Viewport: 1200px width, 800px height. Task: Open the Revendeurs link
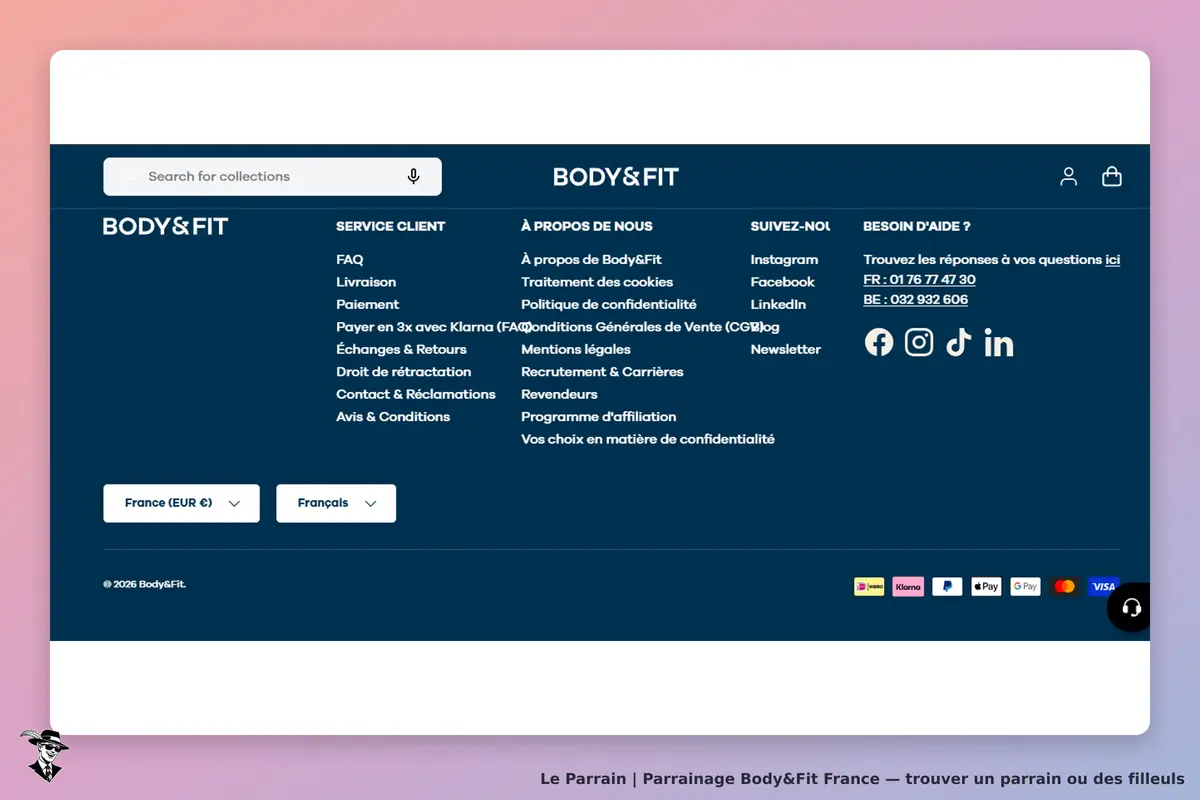559,395
